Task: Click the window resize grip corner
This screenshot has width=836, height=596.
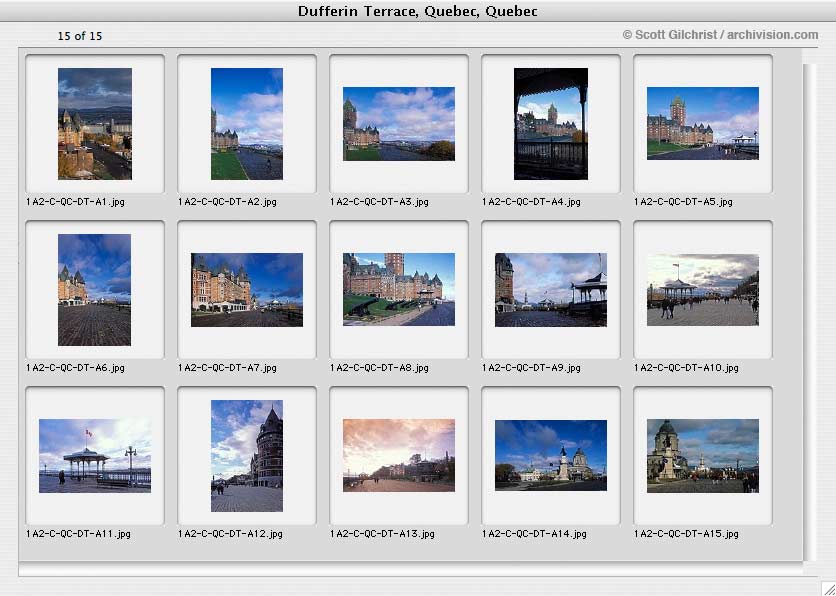Action: 828,588
